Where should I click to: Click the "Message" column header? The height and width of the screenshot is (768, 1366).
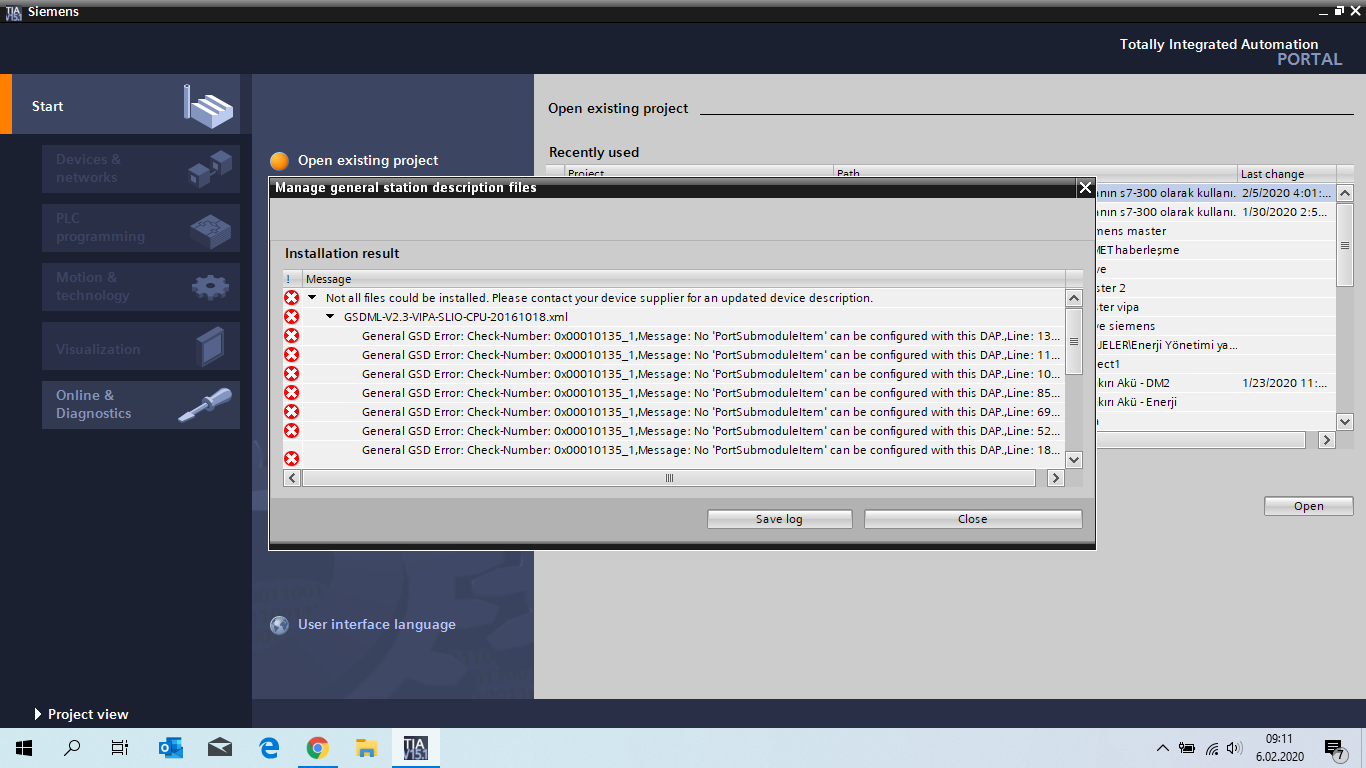coord(684,279)
